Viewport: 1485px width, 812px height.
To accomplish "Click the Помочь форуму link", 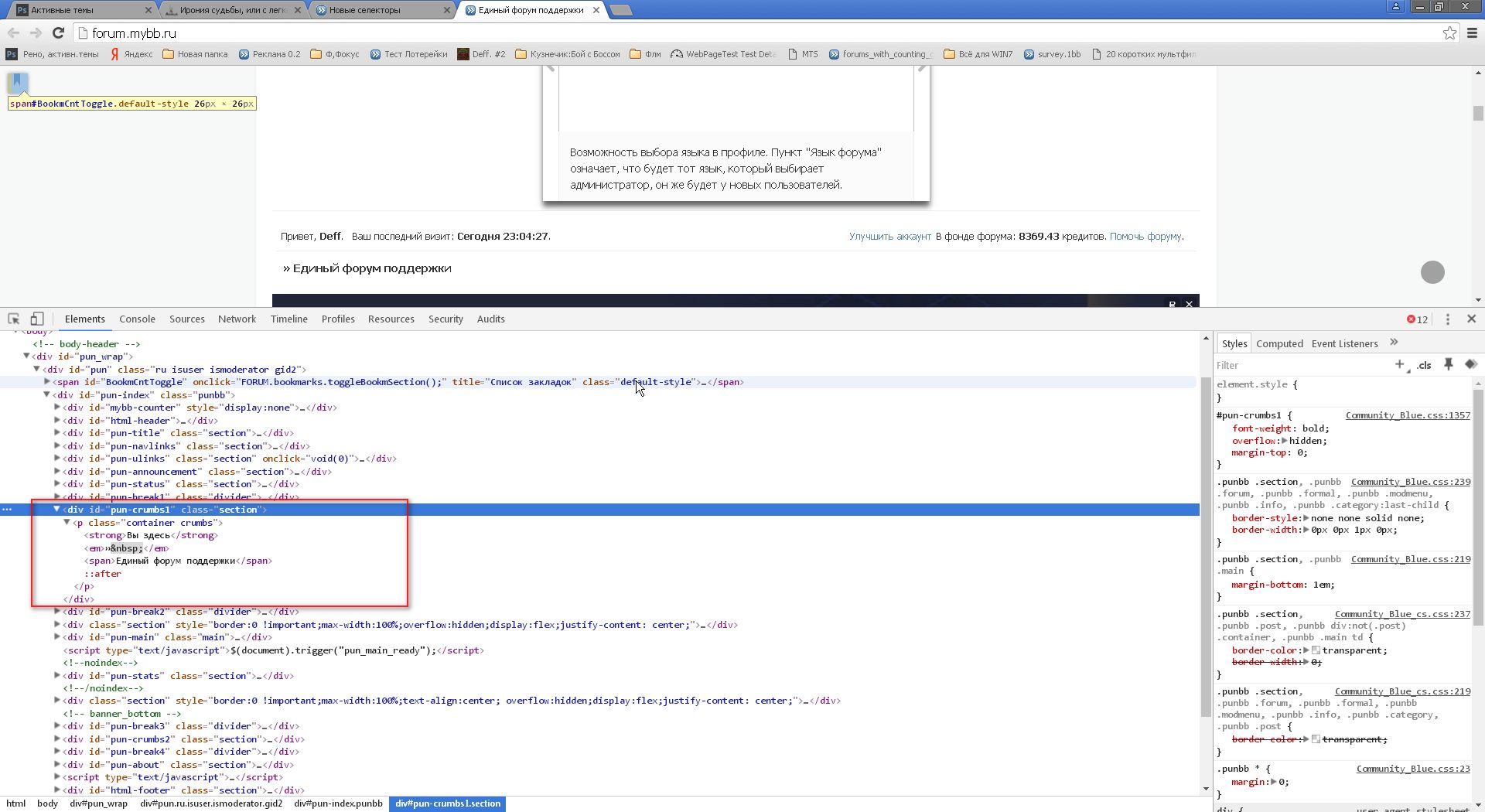I will [x=1145, y=236].
